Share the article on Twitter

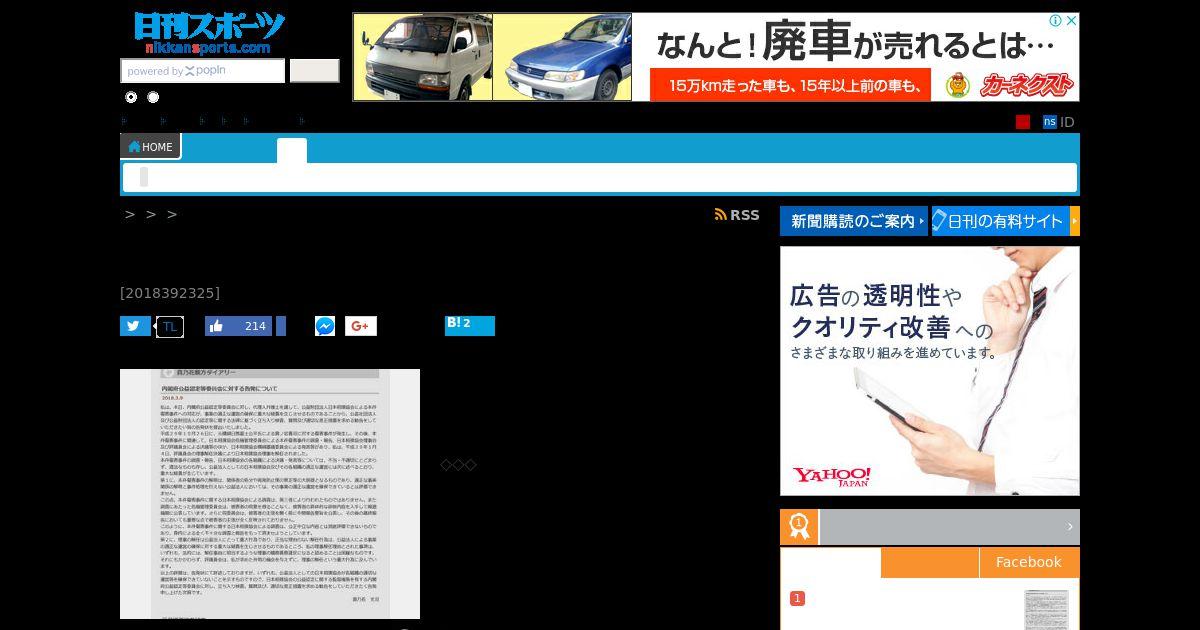(135, 326)
